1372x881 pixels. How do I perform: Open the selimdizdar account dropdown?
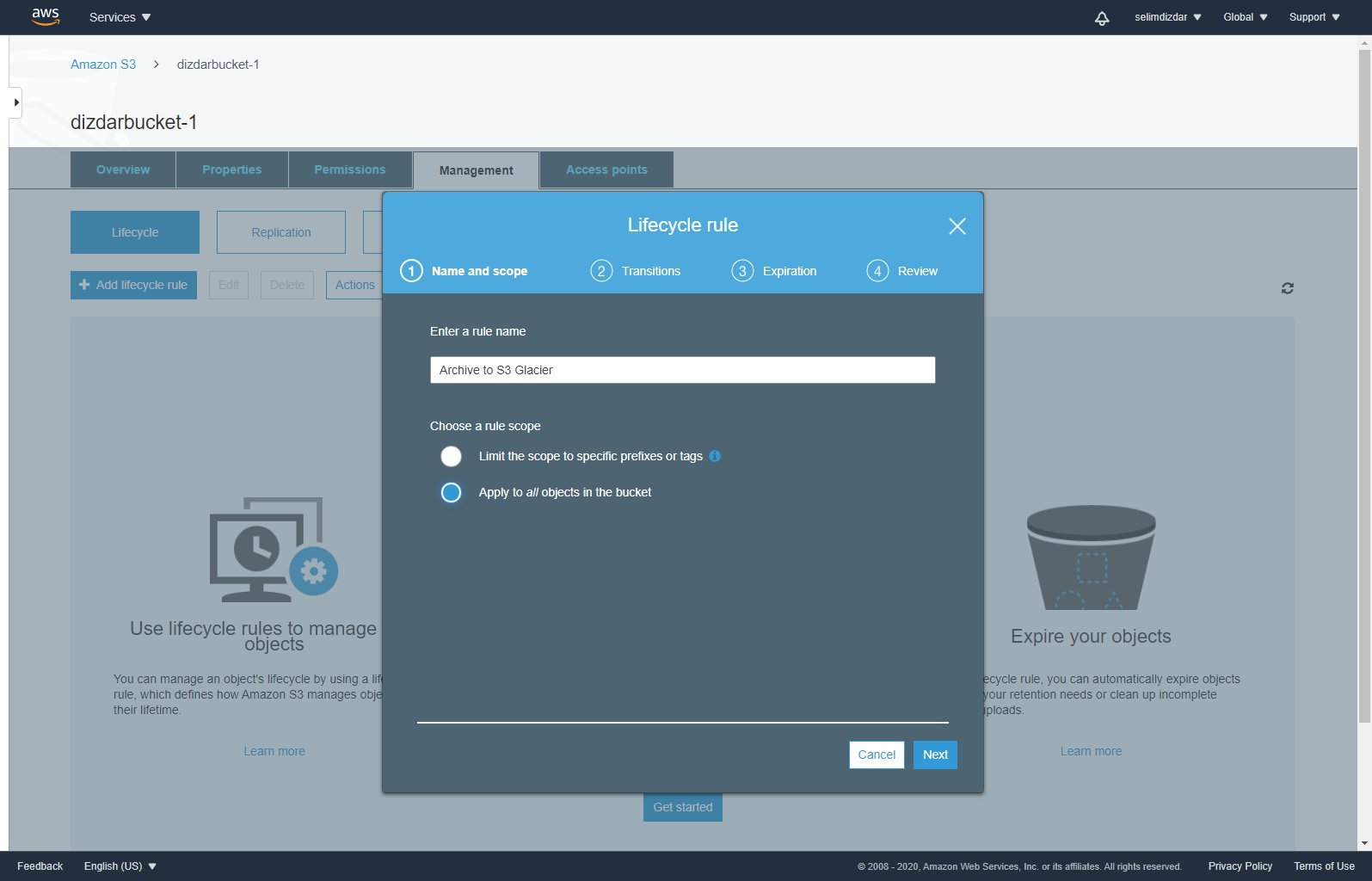1167,17
